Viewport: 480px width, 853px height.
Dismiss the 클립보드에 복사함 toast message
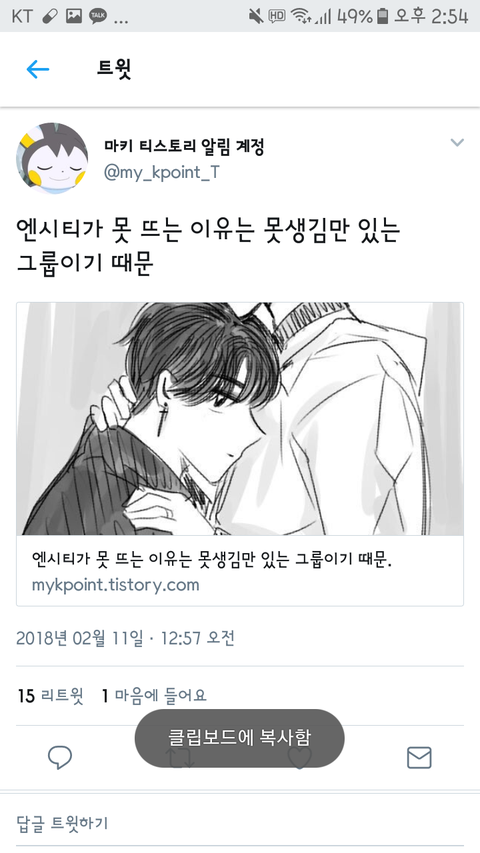tap(239, 738)
